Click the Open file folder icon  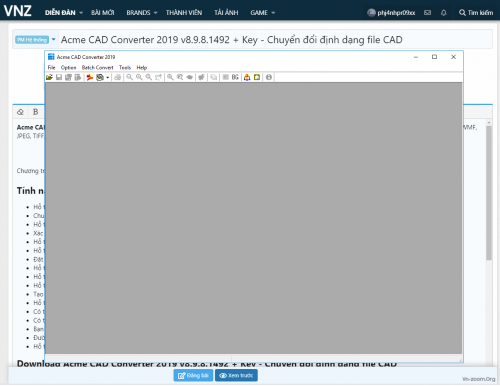[x=49, y=77]
